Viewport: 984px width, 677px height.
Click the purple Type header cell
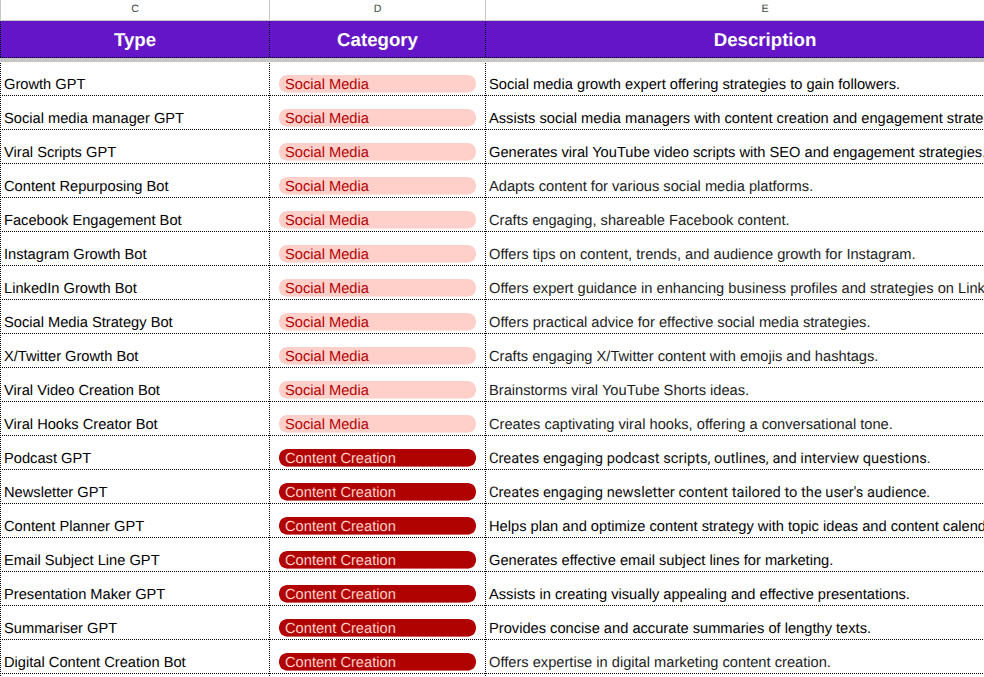coord(135,40)
